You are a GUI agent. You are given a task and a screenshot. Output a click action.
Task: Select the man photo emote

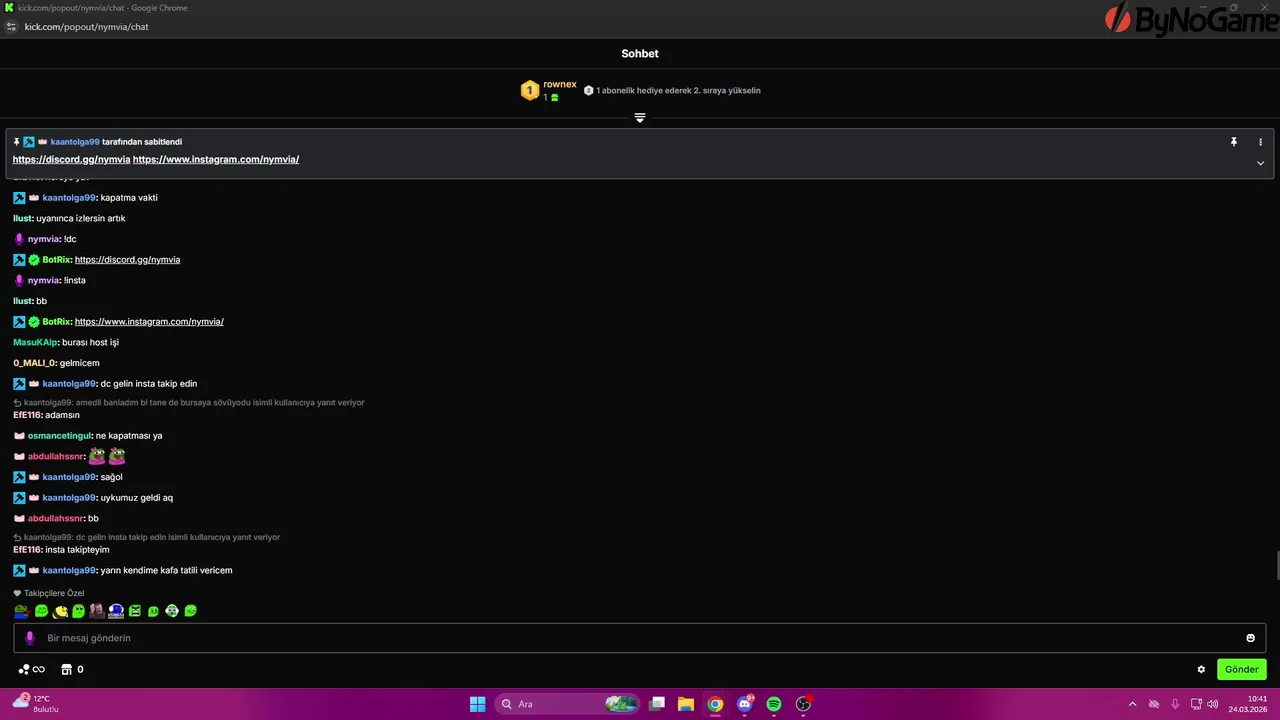point(97,611)
